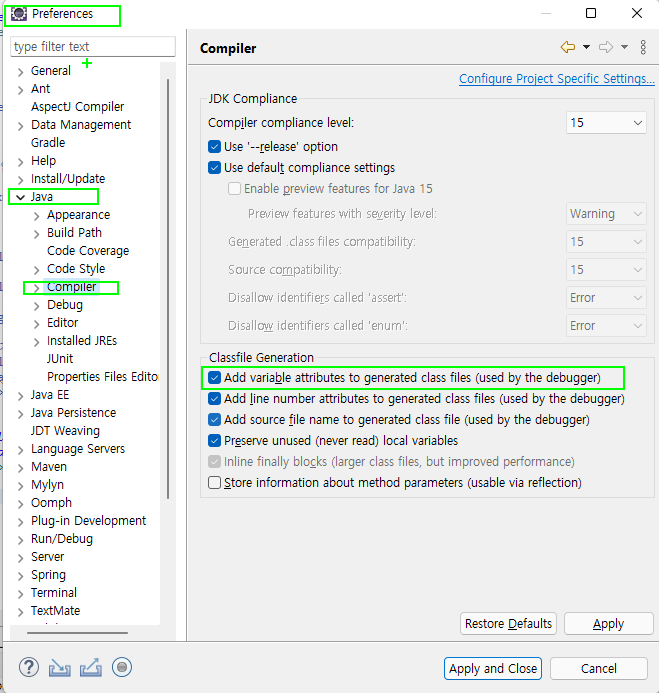Click the Cancel button
Image resolution: width=659 pixels, height=693 pixels.
(x=599, y=669)
